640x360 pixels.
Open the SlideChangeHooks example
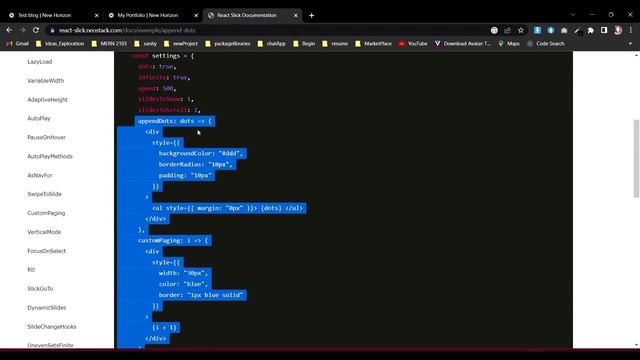(52, 327)
